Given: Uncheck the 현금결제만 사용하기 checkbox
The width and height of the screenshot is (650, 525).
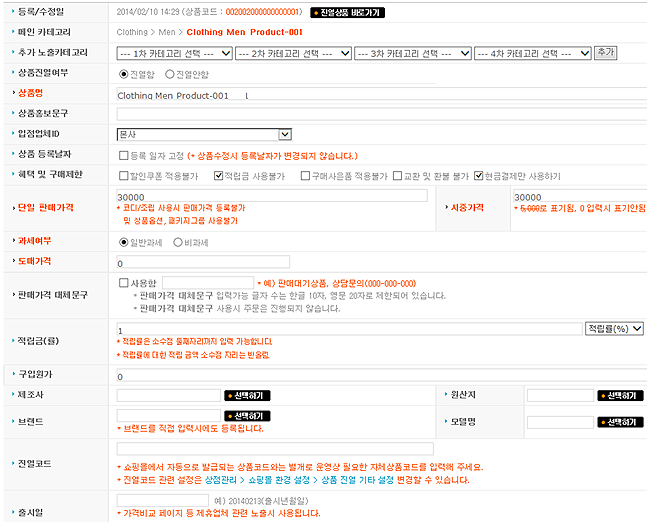Looking at the screenshot, I should [480, 175].
